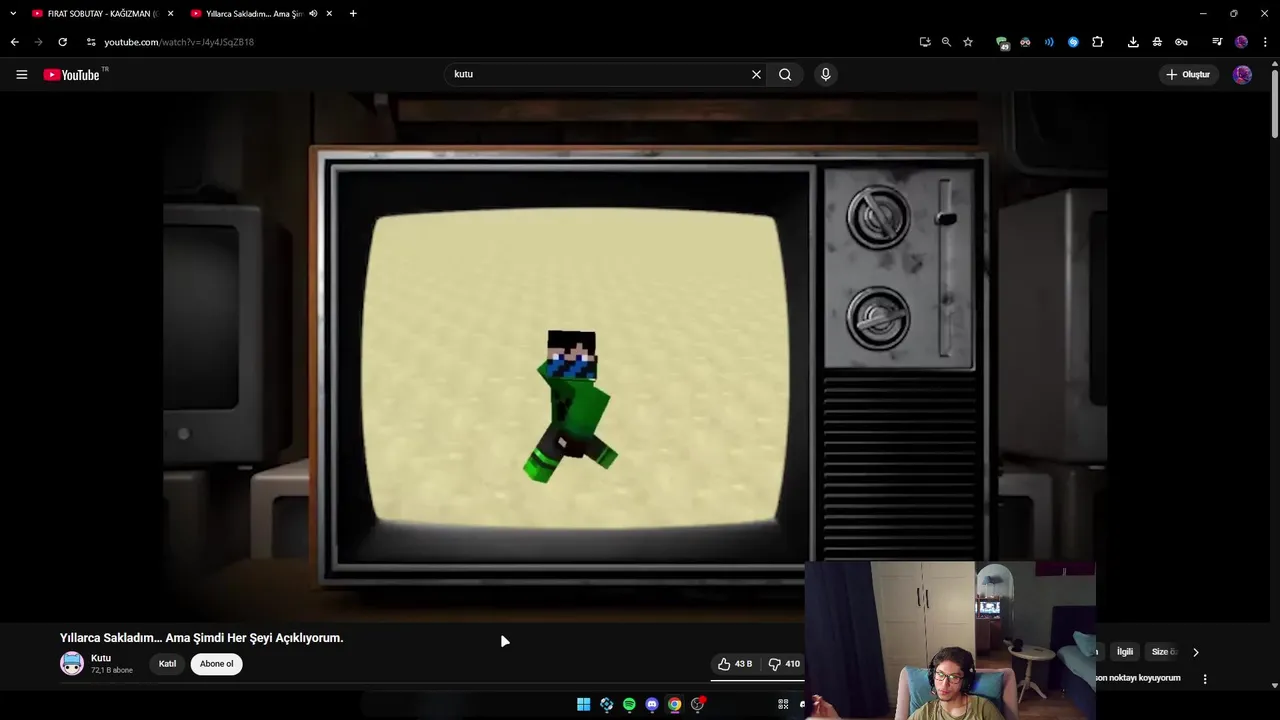Open Spotify from taskbar
The height and width of the screenshot is (720, 1280).
click(x=629, y=704)
